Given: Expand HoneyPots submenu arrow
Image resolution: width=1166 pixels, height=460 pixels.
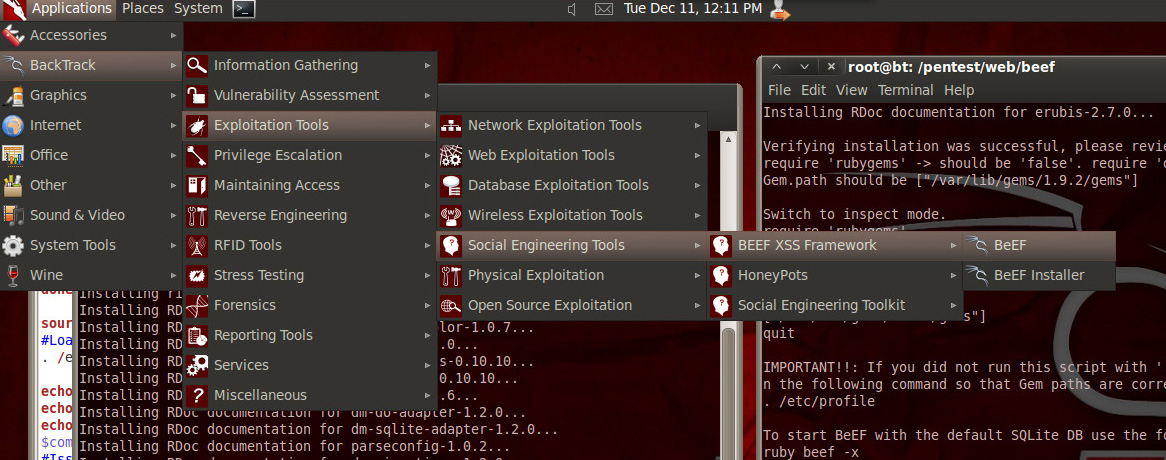Looking at the screenshot, I should [x=951, y=276].
